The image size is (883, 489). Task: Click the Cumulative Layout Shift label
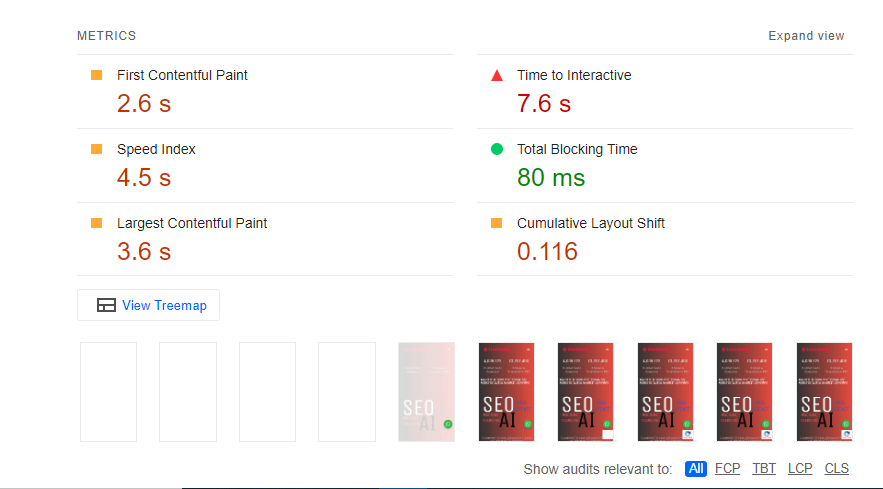tap(591, 223)
